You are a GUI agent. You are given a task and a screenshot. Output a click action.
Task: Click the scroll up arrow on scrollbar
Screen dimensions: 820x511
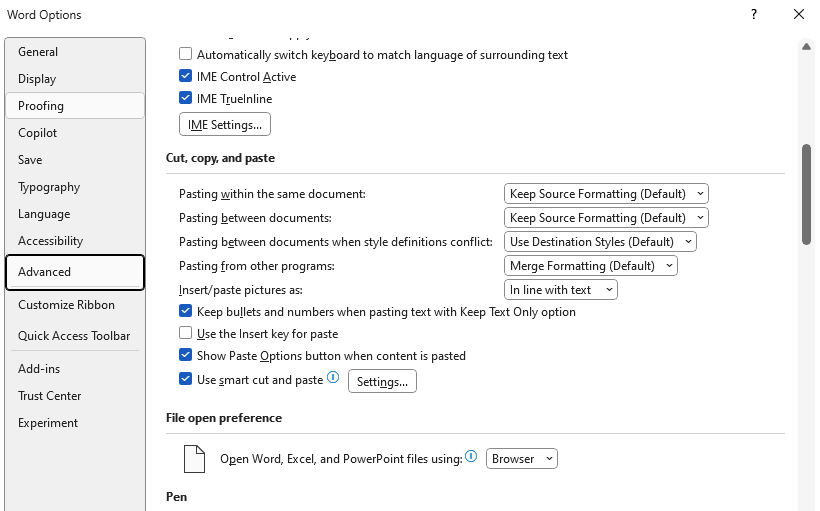[x=806, y=47]
